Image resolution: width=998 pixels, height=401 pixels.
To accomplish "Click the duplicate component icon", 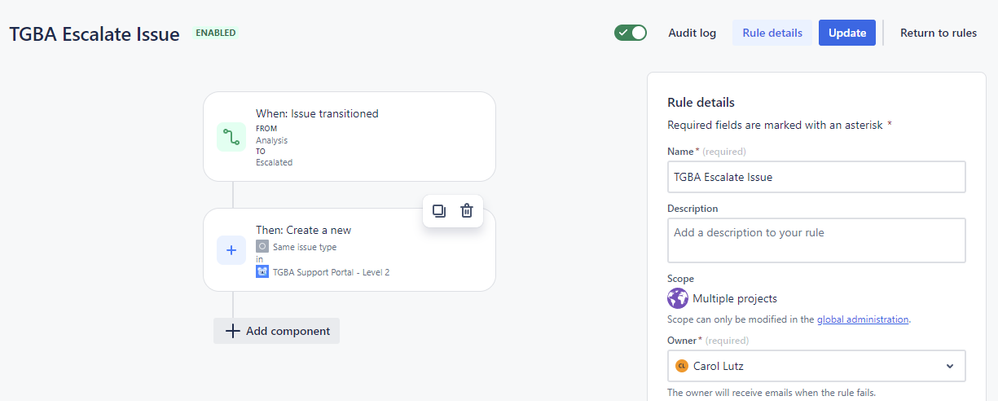I will coord(439,211).
